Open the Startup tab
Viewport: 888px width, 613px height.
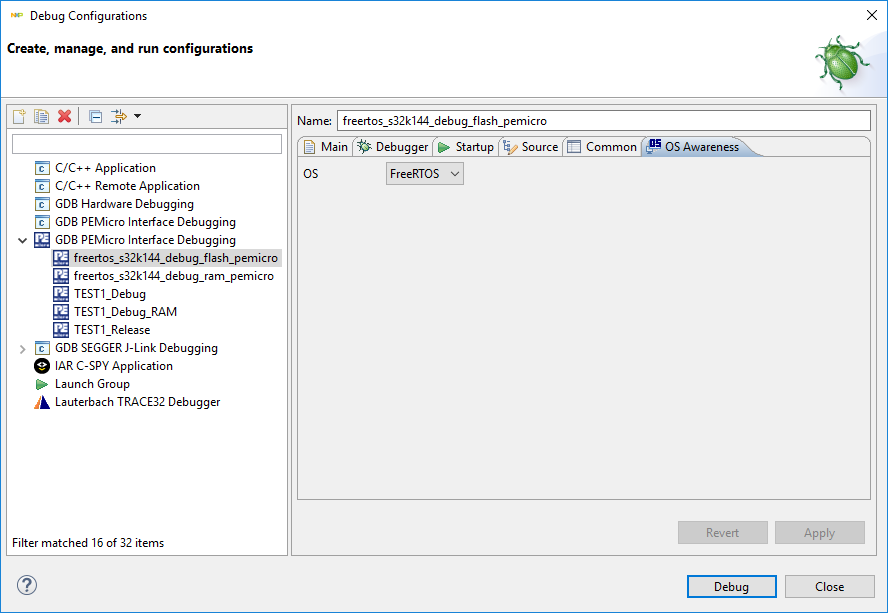pos(465,147)
